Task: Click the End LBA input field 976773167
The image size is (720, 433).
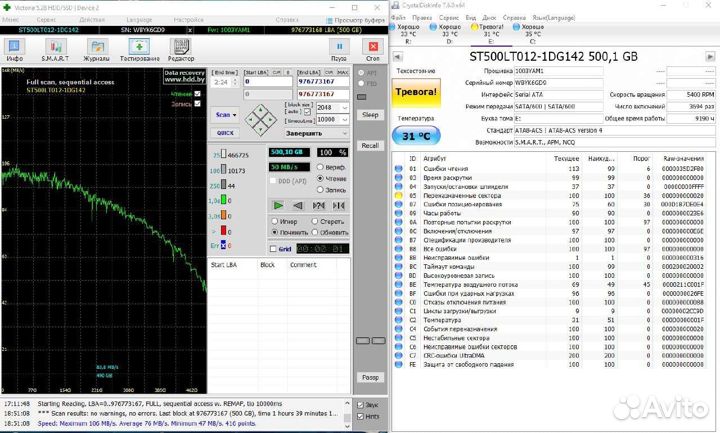Action: pyautogui.click(x=323, y=82)
